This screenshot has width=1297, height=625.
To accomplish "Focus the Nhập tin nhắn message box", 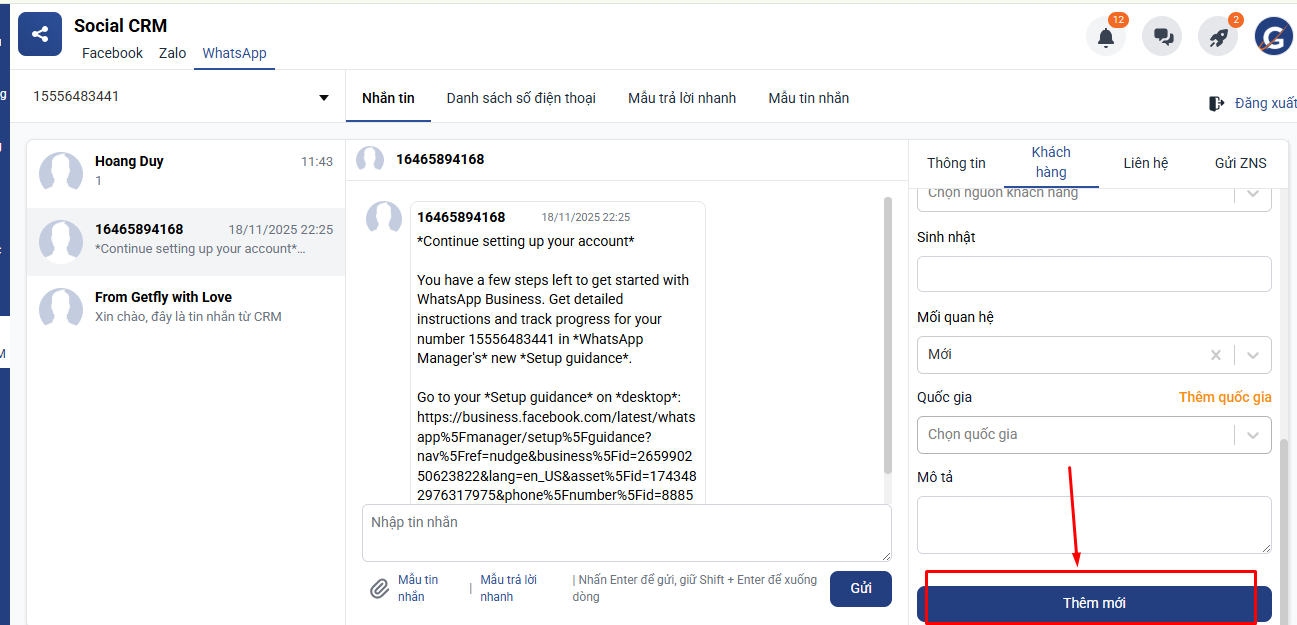I will (x=626, y=532).
